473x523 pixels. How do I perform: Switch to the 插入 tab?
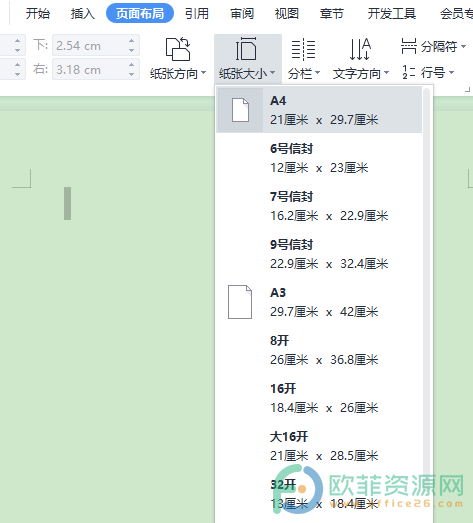click(83, 14)
